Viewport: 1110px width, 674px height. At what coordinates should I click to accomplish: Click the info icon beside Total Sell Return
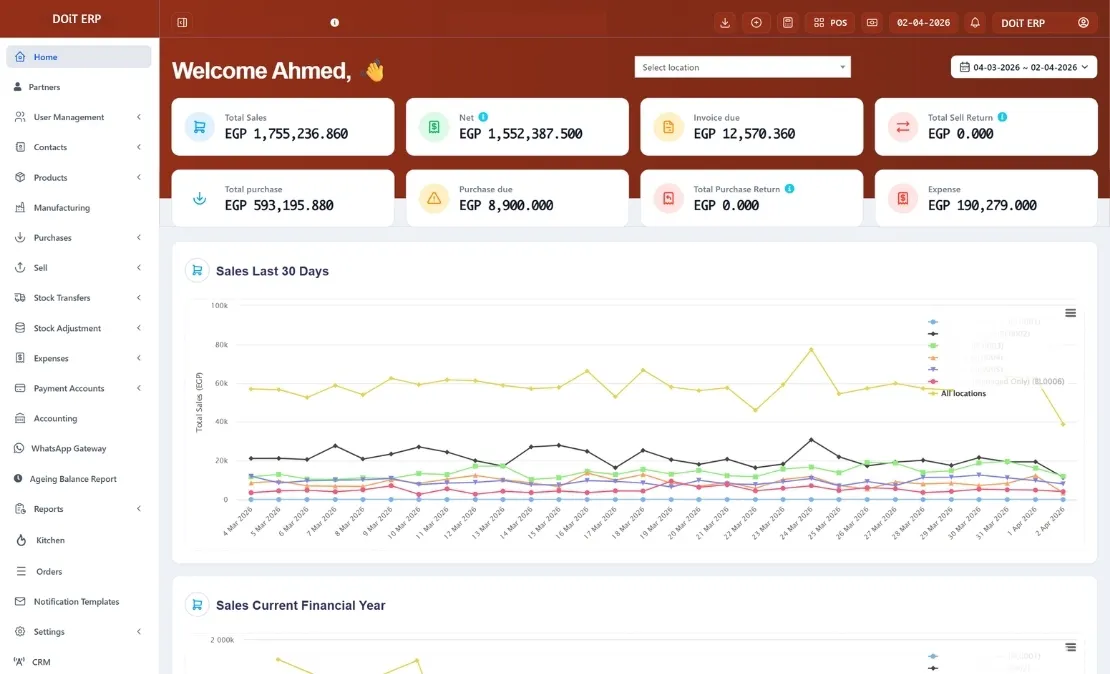(1002, 117)
